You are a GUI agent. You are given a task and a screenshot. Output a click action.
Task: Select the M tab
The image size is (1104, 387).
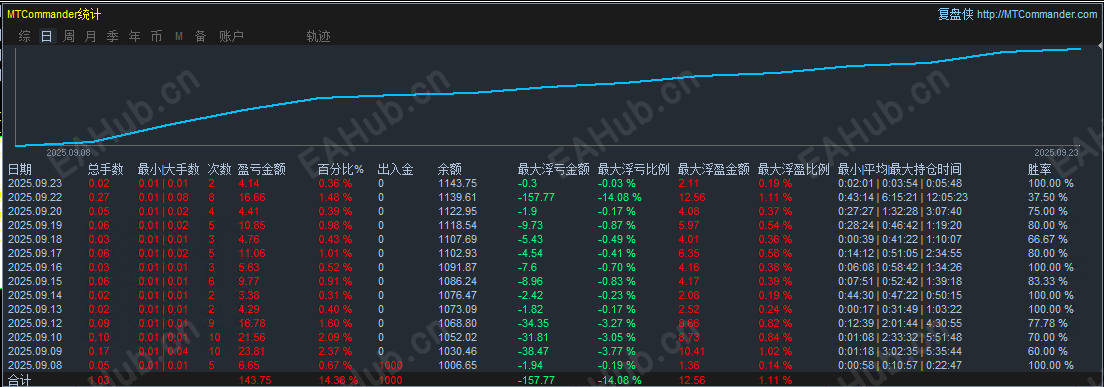pos(179,37)
